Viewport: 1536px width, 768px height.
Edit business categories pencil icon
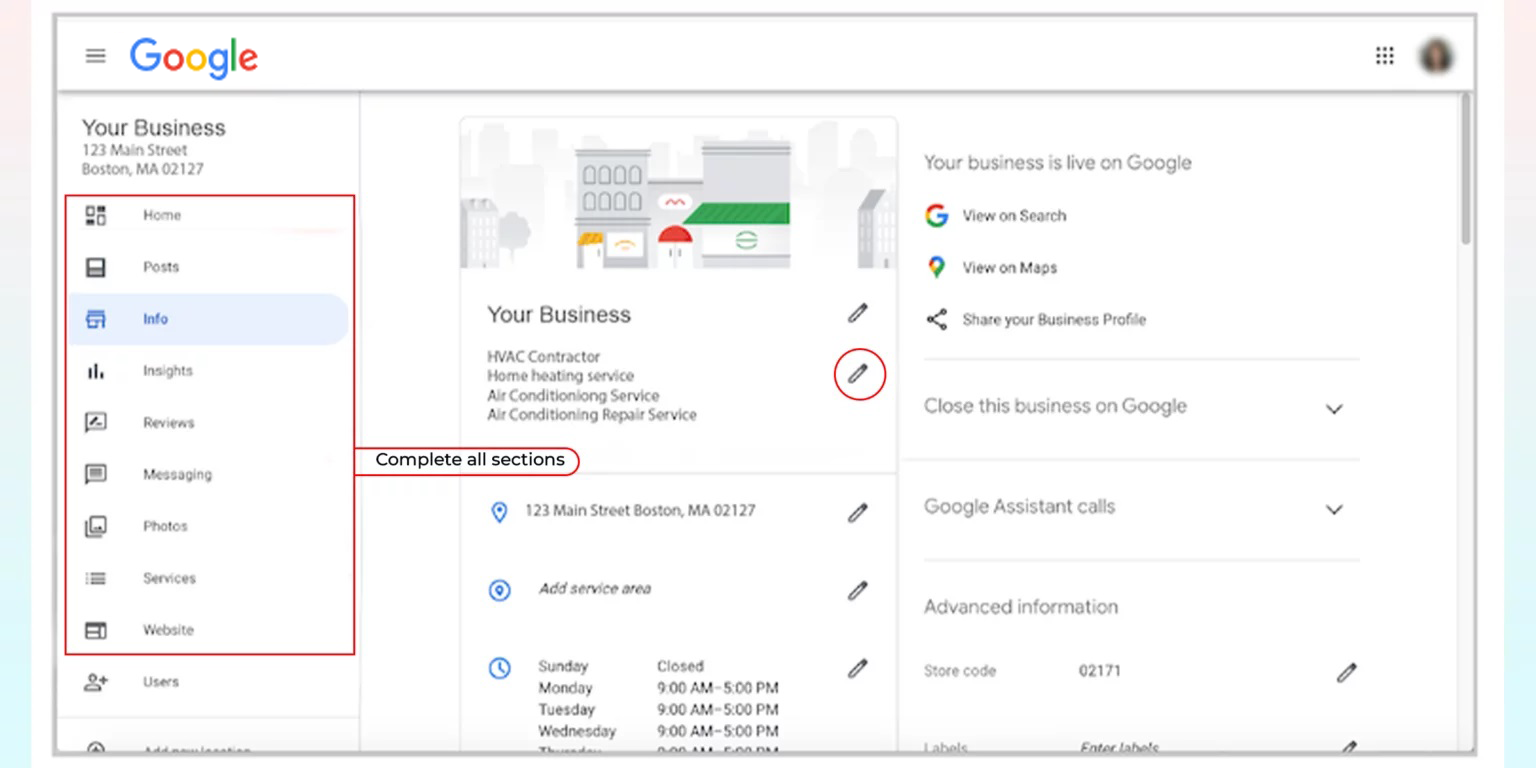click(859, 374)
